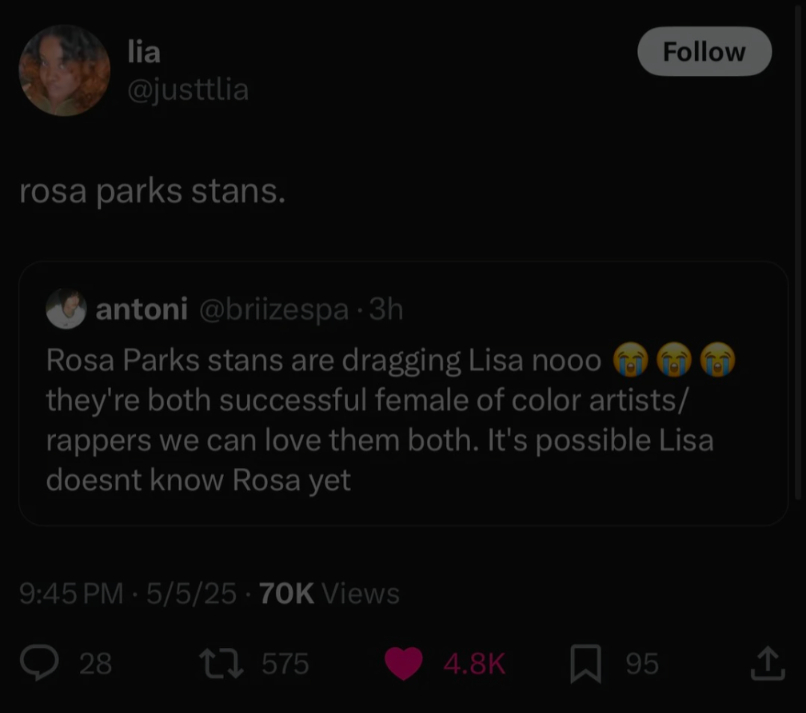
Task: Open the share upload icon
Action: point(767,662)
